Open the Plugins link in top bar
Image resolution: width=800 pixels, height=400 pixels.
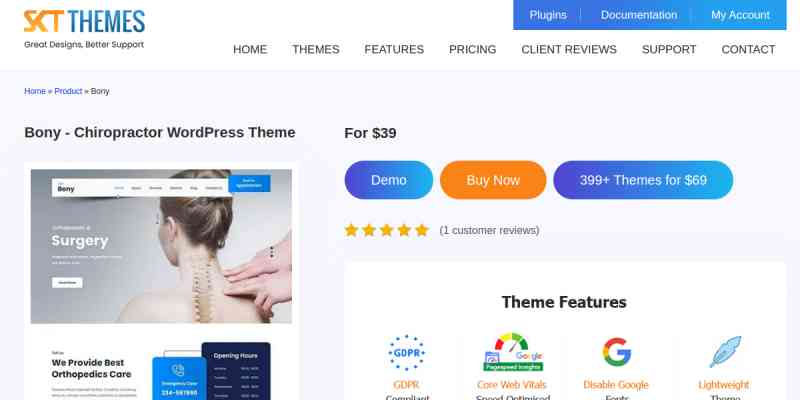pyautogui.click(x=548, y=15)
